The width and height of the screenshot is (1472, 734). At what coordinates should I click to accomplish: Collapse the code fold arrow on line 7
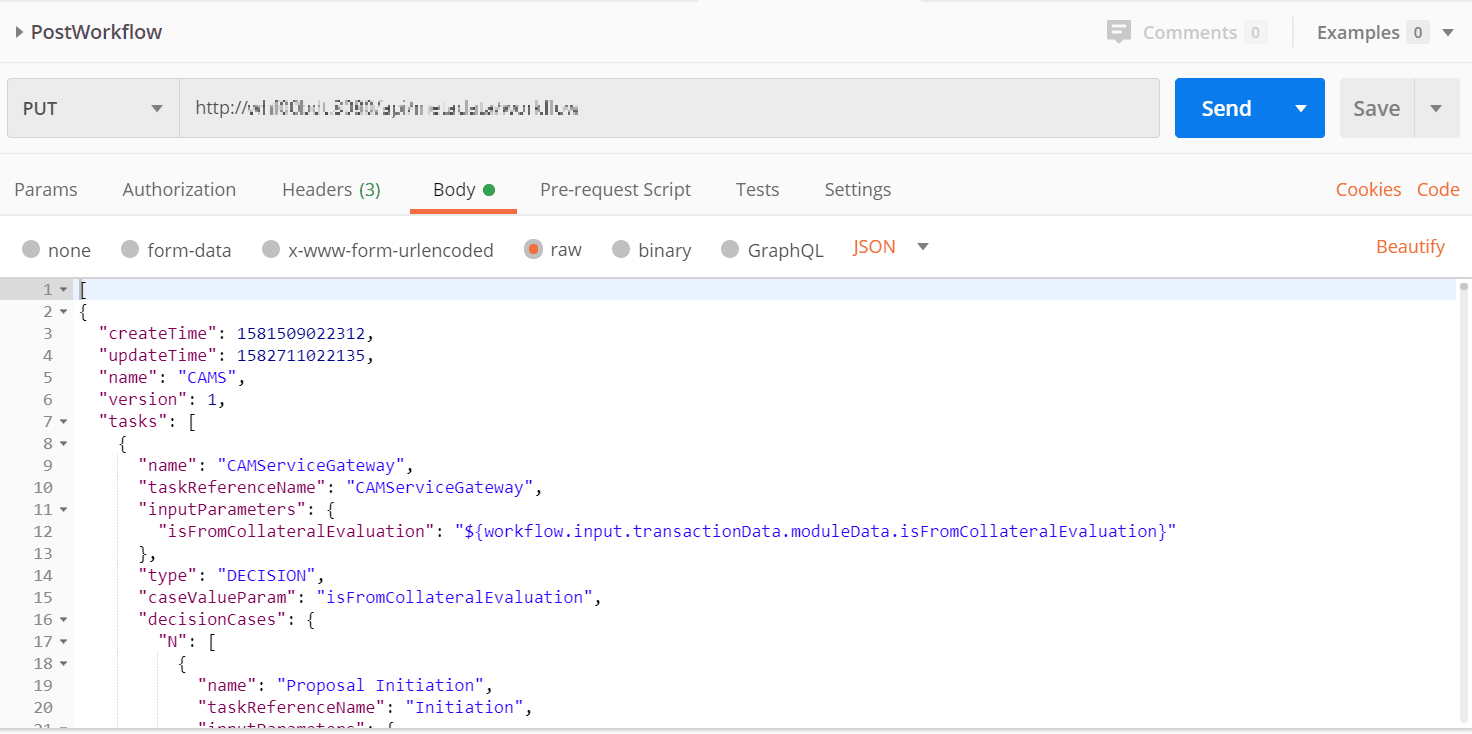(64, 422)
